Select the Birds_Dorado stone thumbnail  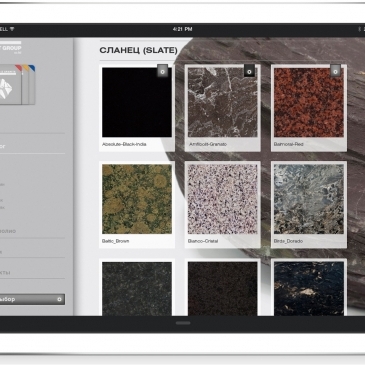(x=309, y=199)
